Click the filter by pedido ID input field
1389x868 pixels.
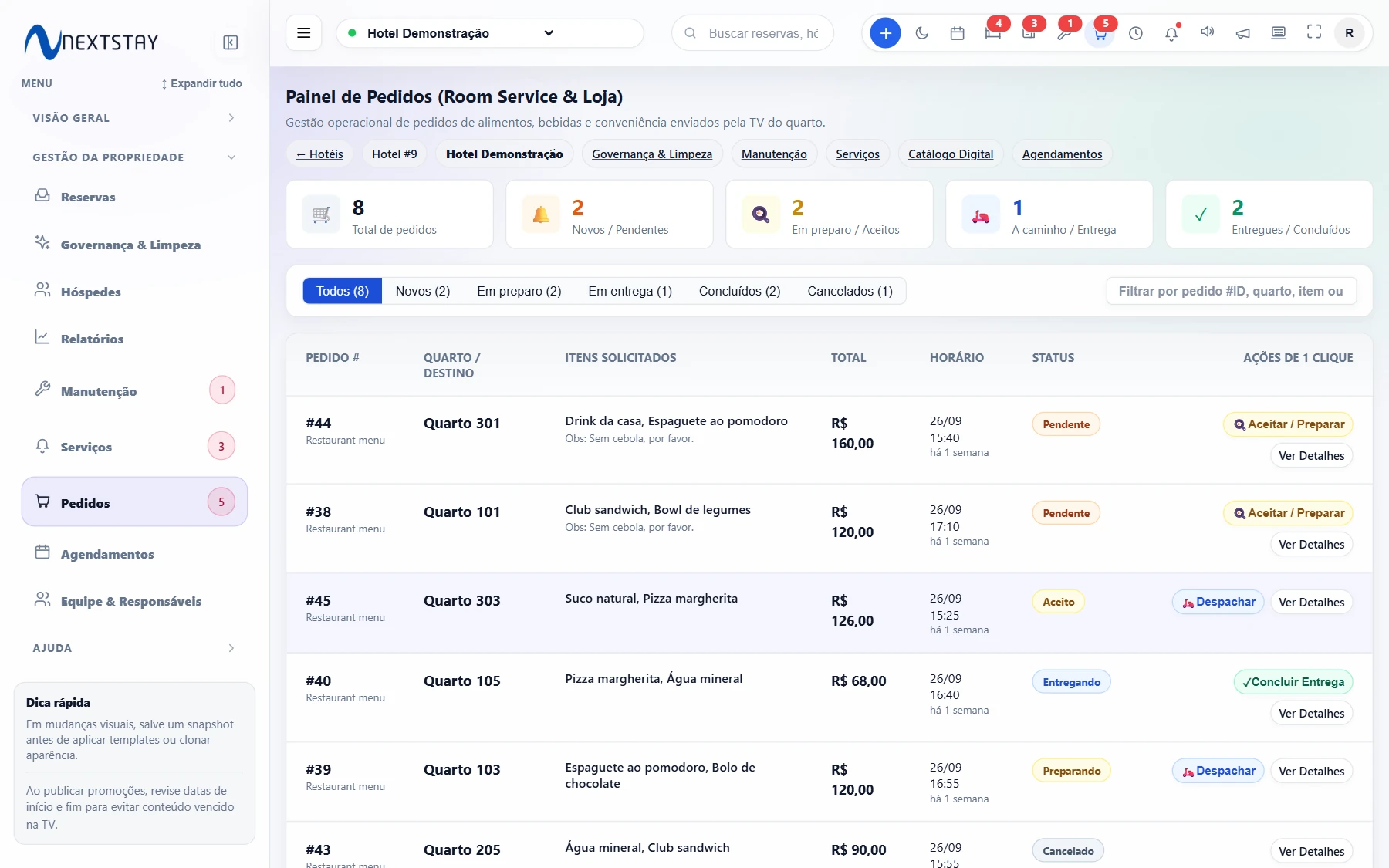[x=1231, y=291]
